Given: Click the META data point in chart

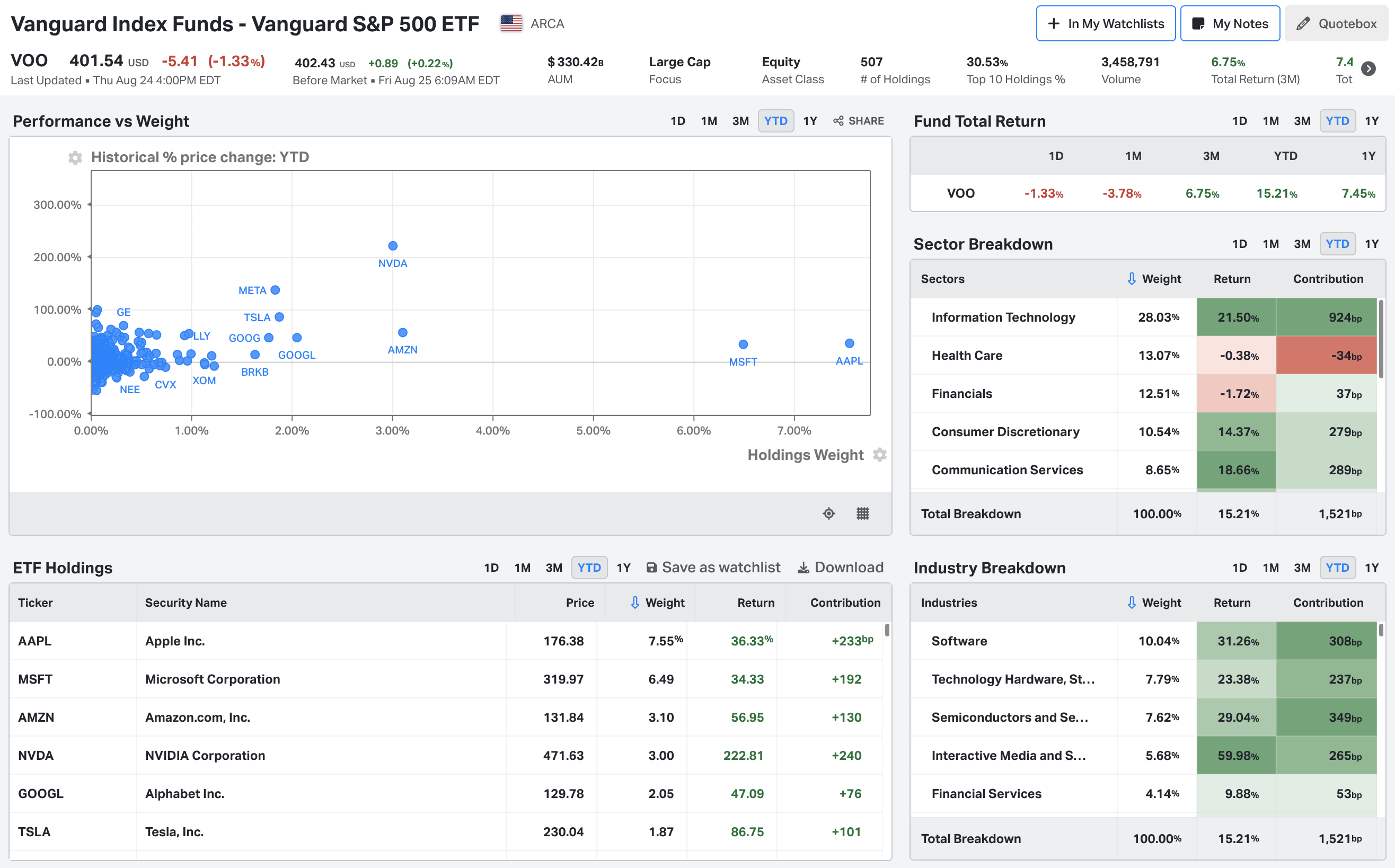Looking at the screenshot, I should click(x=275, y=290).
